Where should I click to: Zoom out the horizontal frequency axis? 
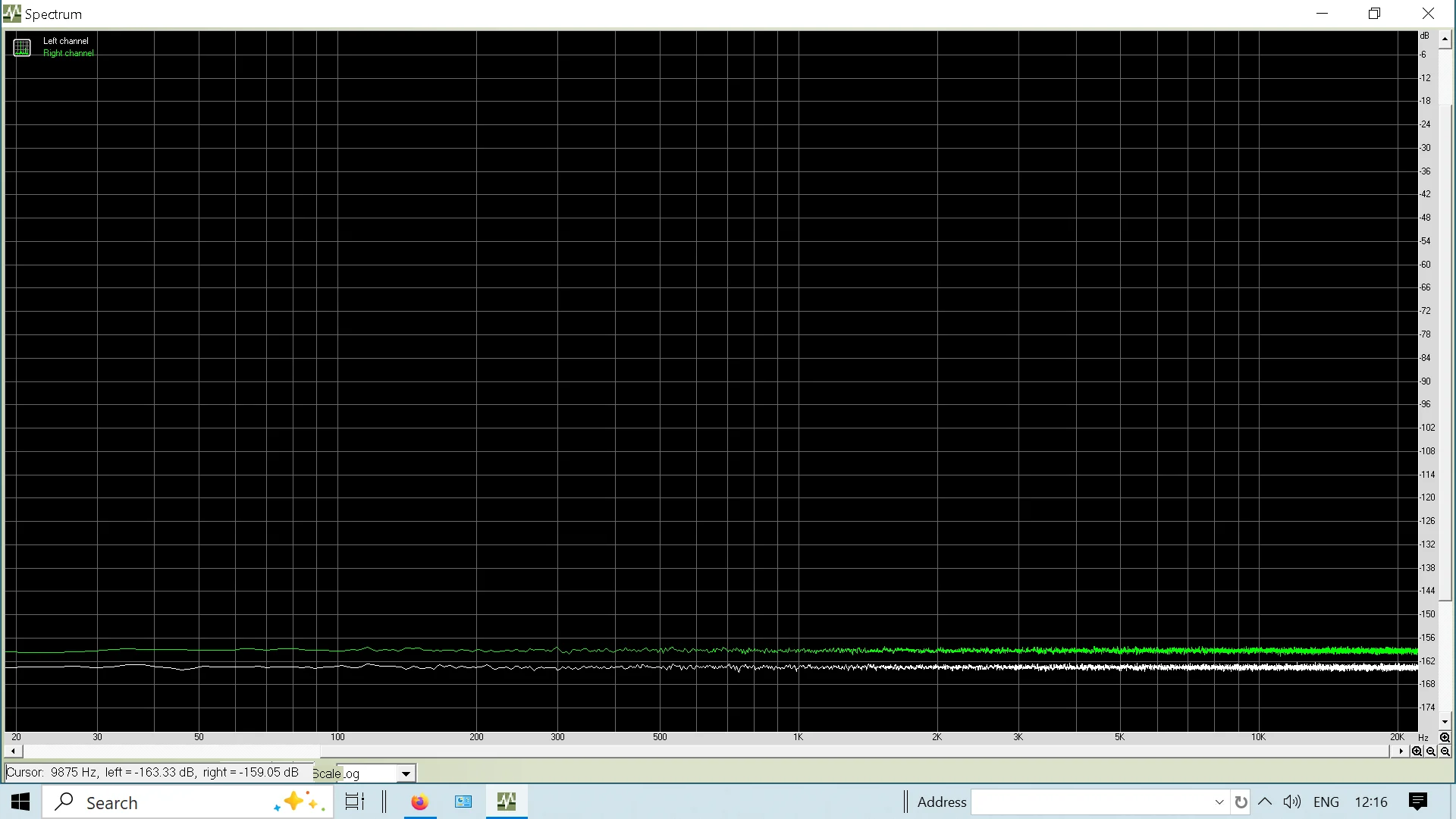(x=1431, y=752)
